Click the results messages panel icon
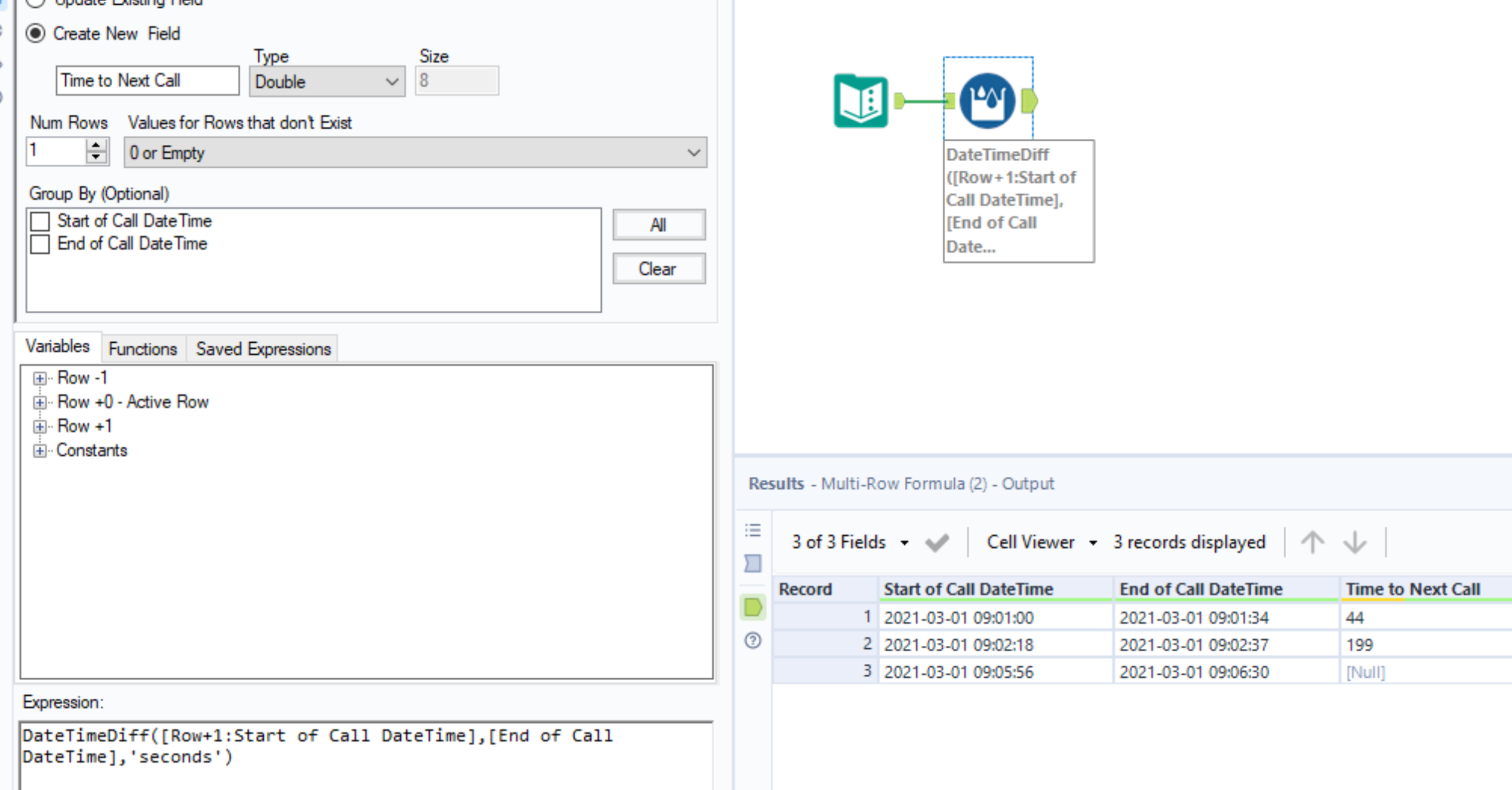This screenshot has height=790, width=1512. pyautogui.click(x=753, y=563)
